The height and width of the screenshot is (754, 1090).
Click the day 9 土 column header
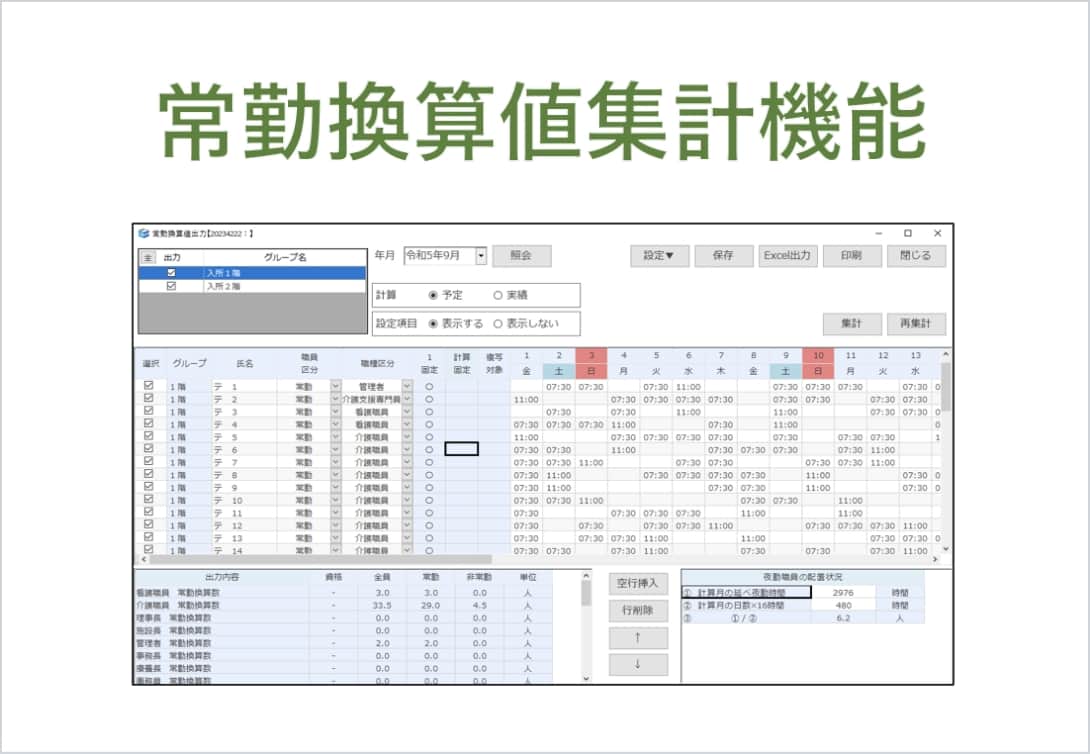point(786,363)
